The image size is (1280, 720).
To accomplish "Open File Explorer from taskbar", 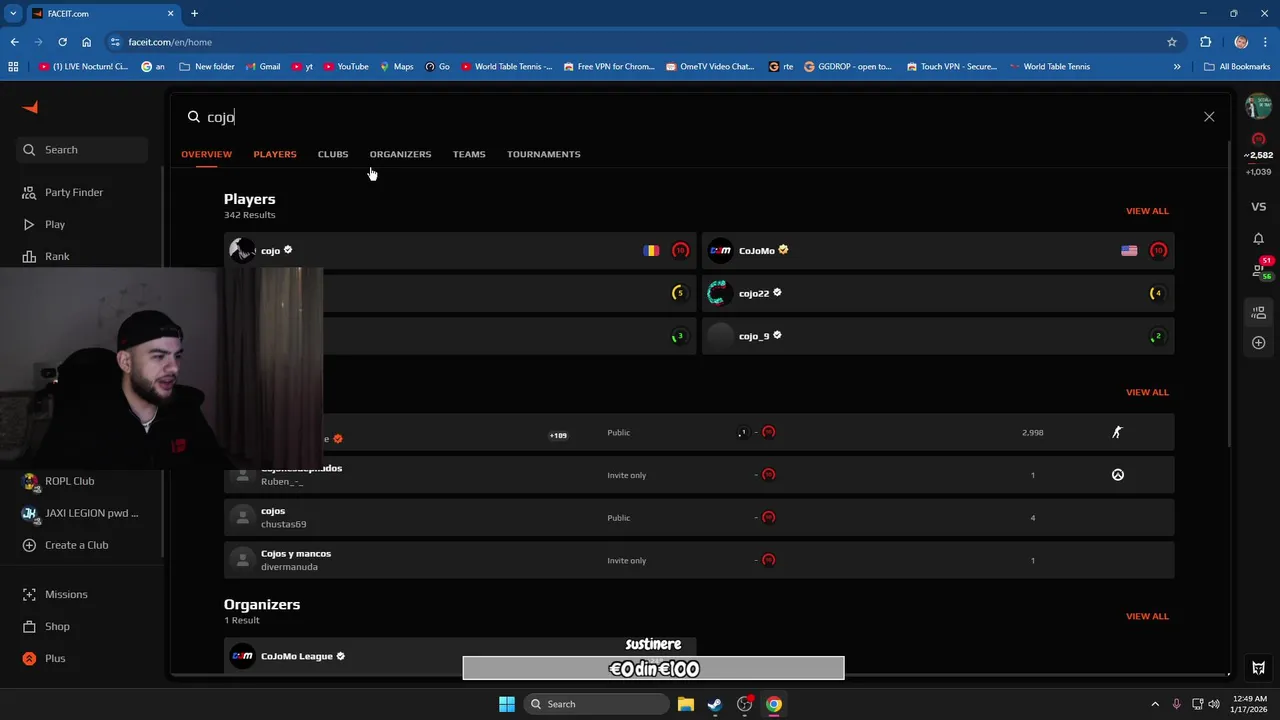I will [x=686, y=704].
